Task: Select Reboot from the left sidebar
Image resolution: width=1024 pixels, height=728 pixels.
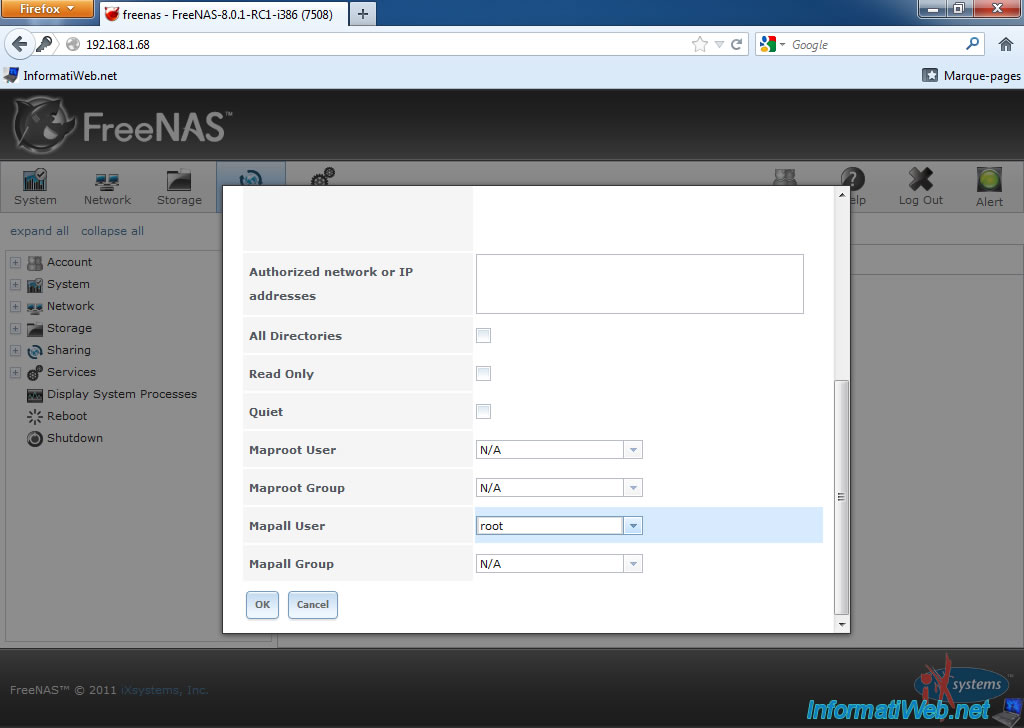Action: (x=66, y=416)
